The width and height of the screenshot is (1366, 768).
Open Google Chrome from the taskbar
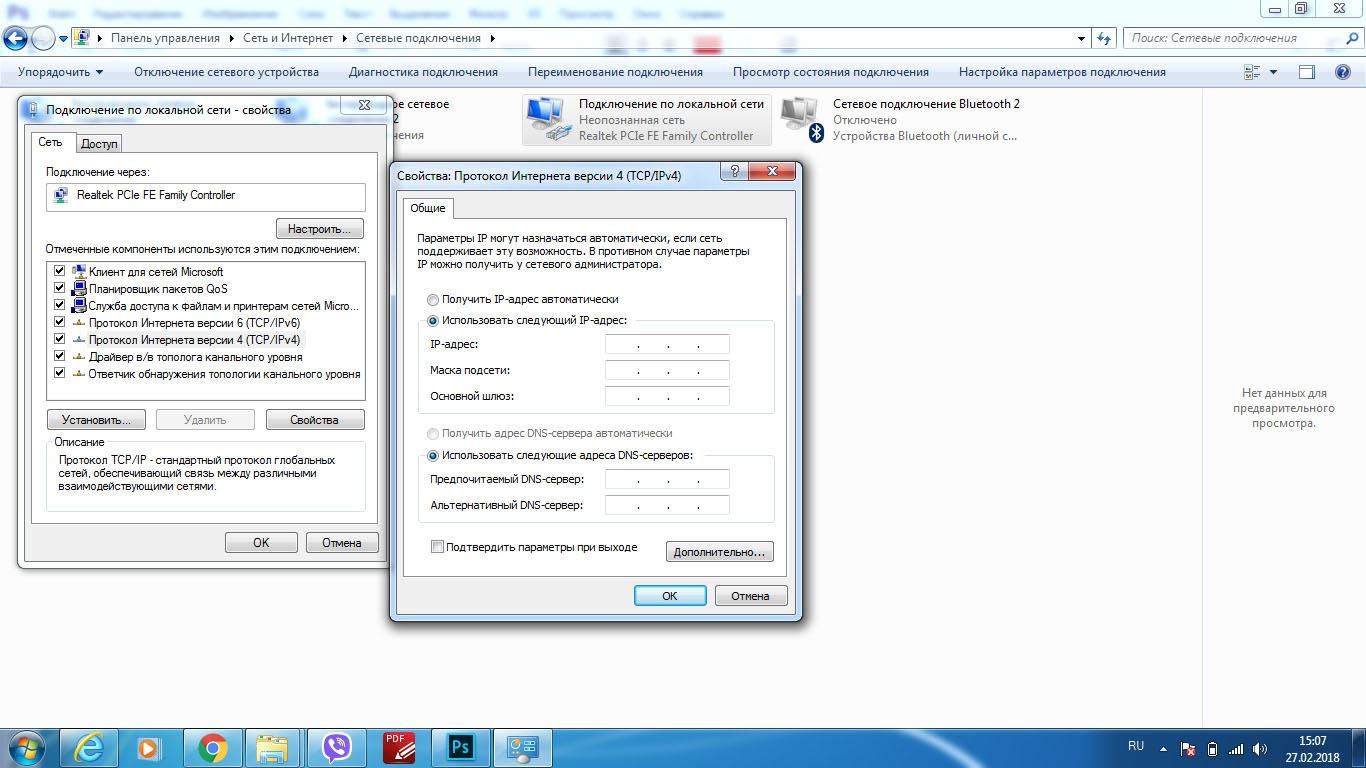point(212,747)
